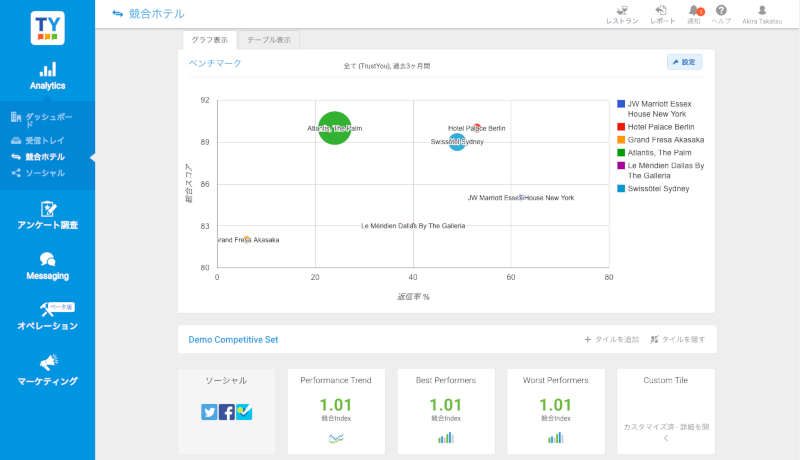Open ソーシャル in the sidebar menu
This screenshot has height=460, width=800.
[x=38, y=173]
